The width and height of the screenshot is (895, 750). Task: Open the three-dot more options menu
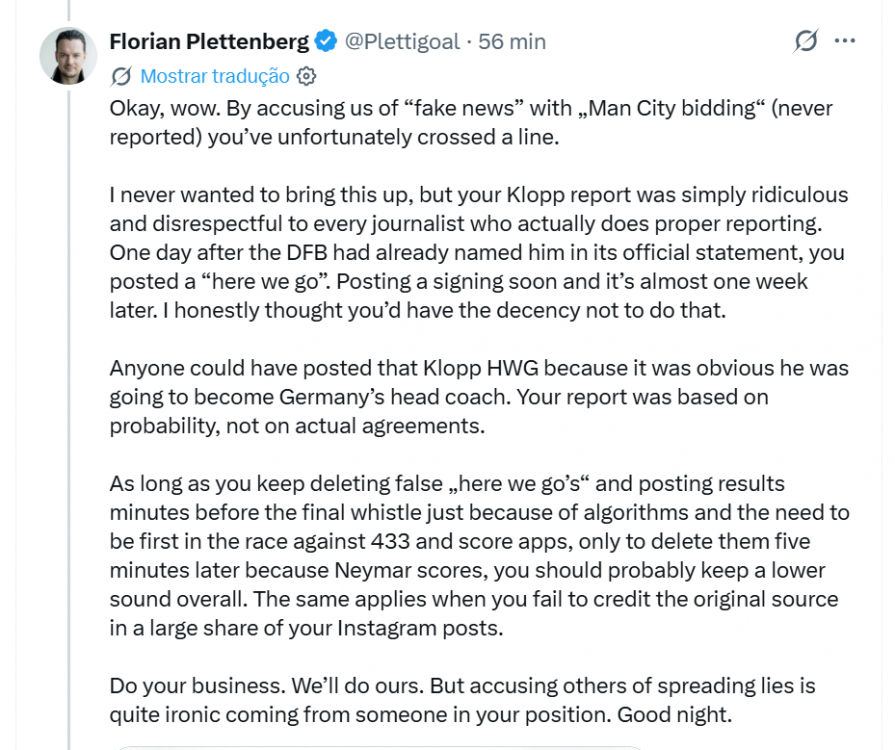click(845, 41)
